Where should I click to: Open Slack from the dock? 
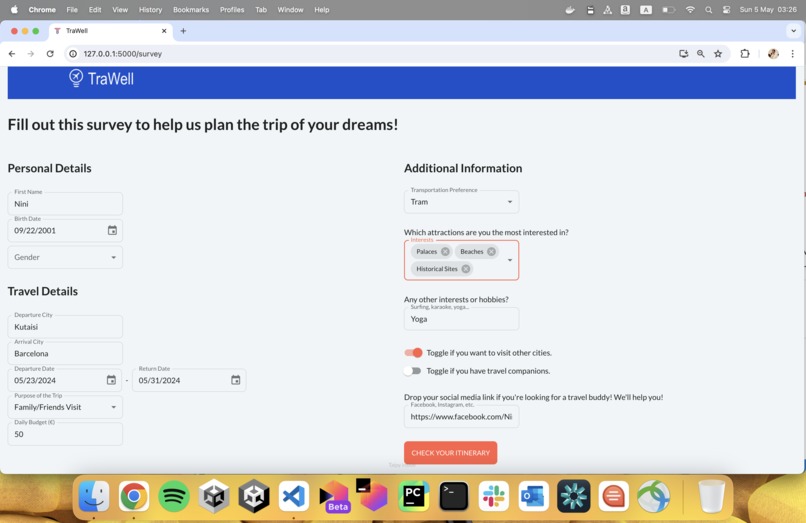pos(494,496)
